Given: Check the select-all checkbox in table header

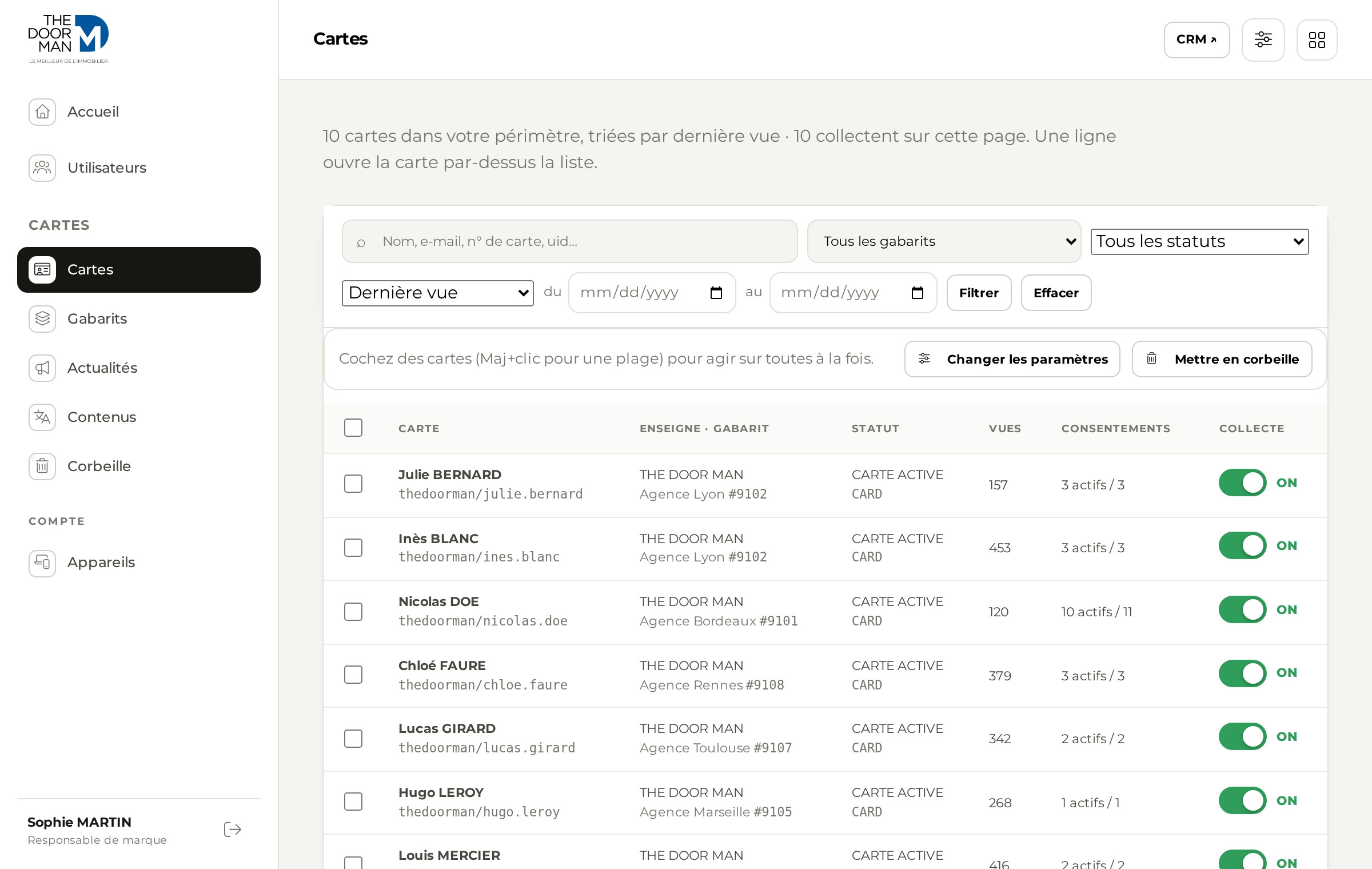Looking at the screenshot, I should click(x=353, y=428).
